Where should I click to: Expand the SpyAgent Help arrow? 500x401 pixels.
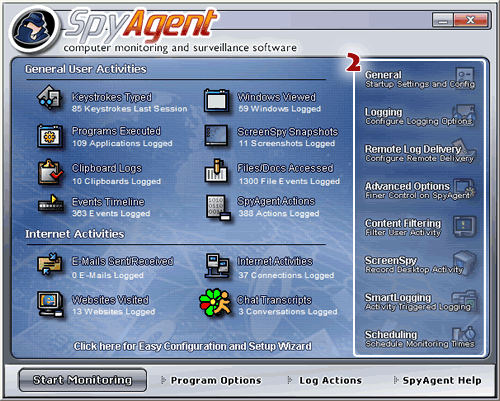click(395, 380)
